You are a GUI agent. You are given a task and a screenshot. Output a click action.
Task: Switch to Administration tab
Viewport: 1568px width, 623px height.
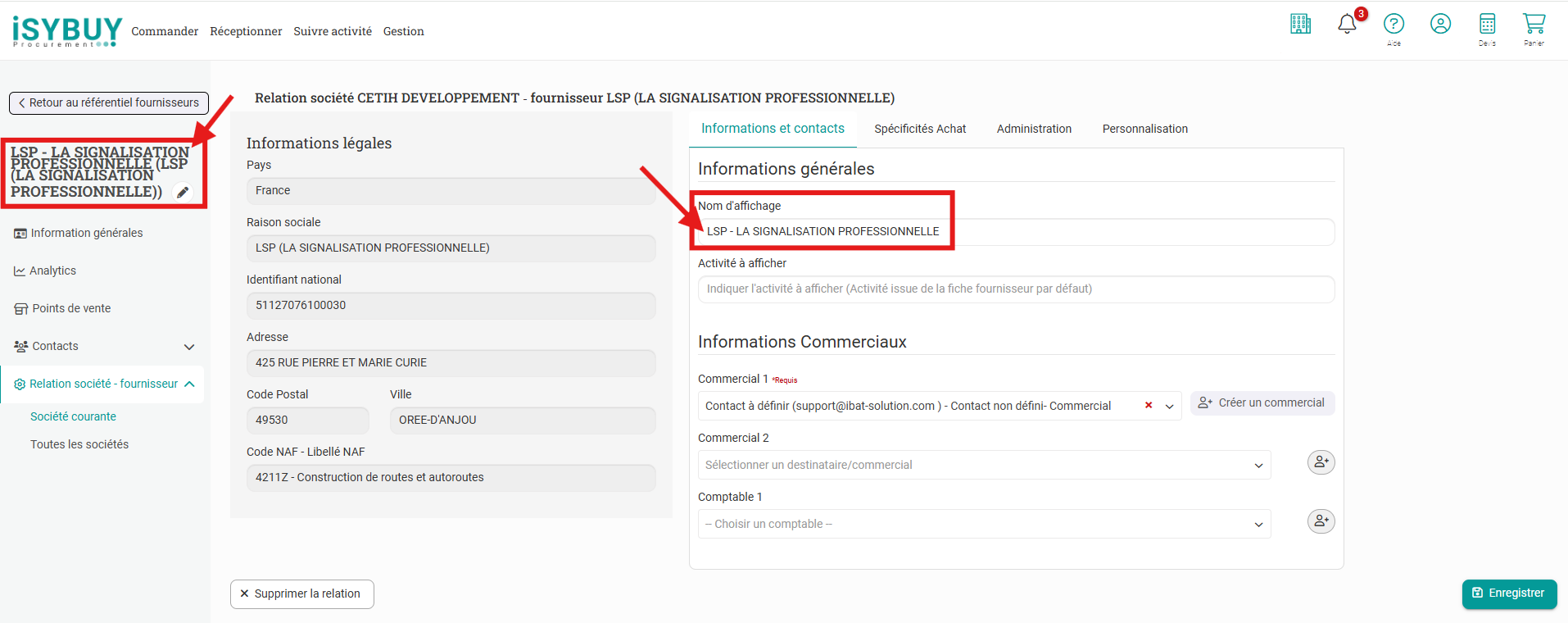pyautogui.click(x=1034, y=129)
